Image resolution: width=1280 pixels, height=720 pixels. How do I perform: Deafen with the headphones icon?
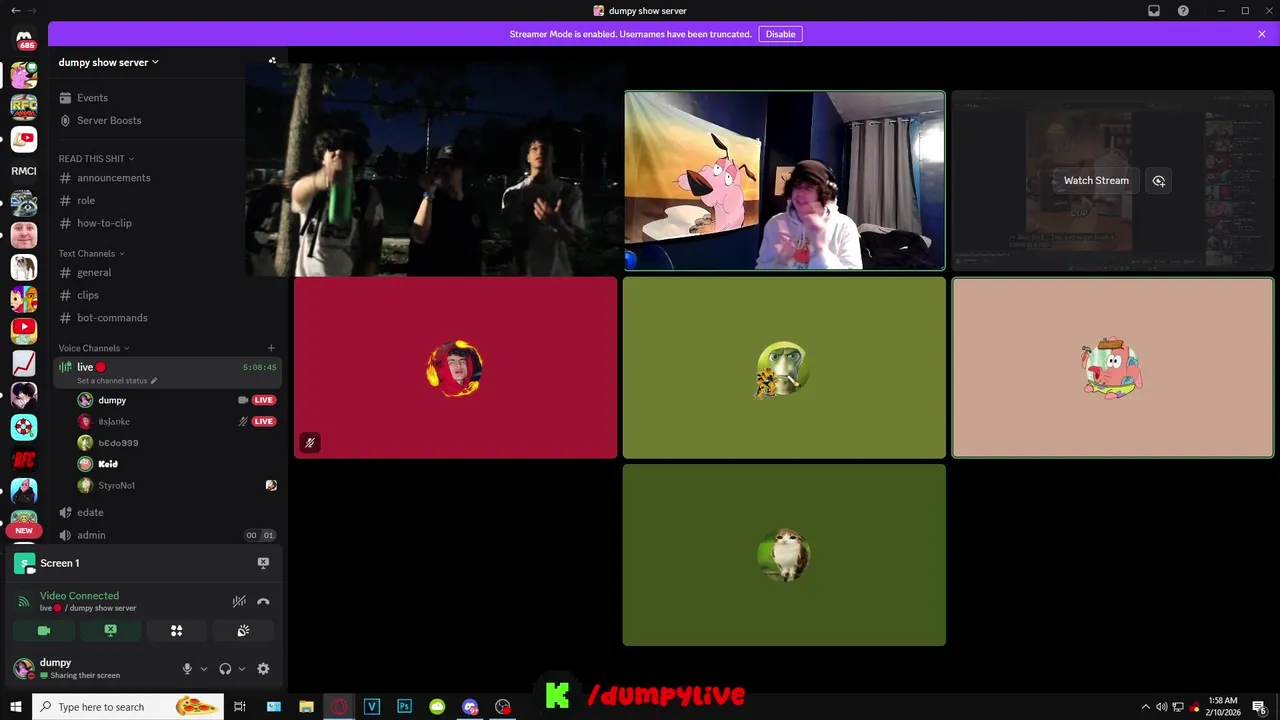tap(225, 669)
